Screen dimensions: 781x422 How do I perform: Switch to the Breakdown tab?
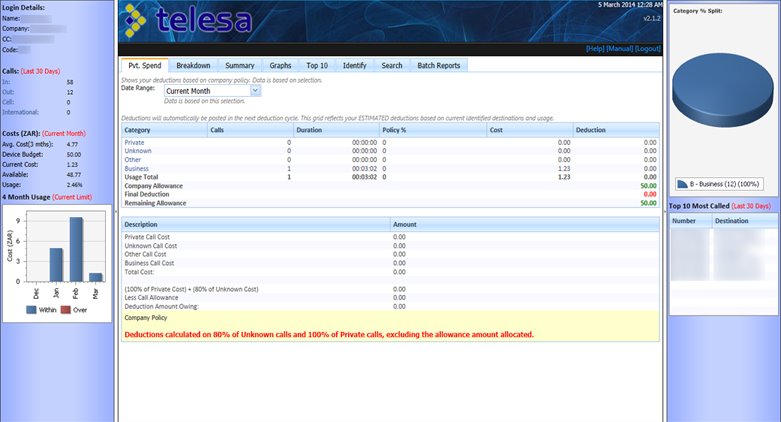point(193,65)
